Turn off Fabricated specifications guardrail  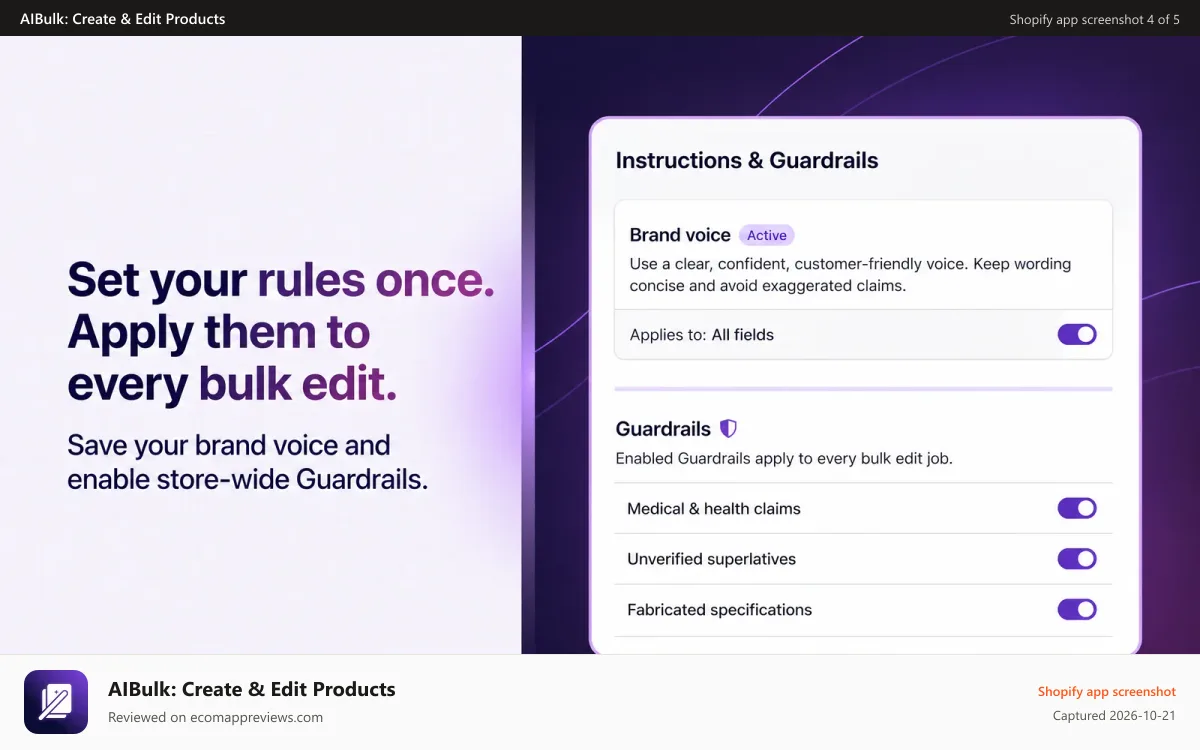point(1077,609)
